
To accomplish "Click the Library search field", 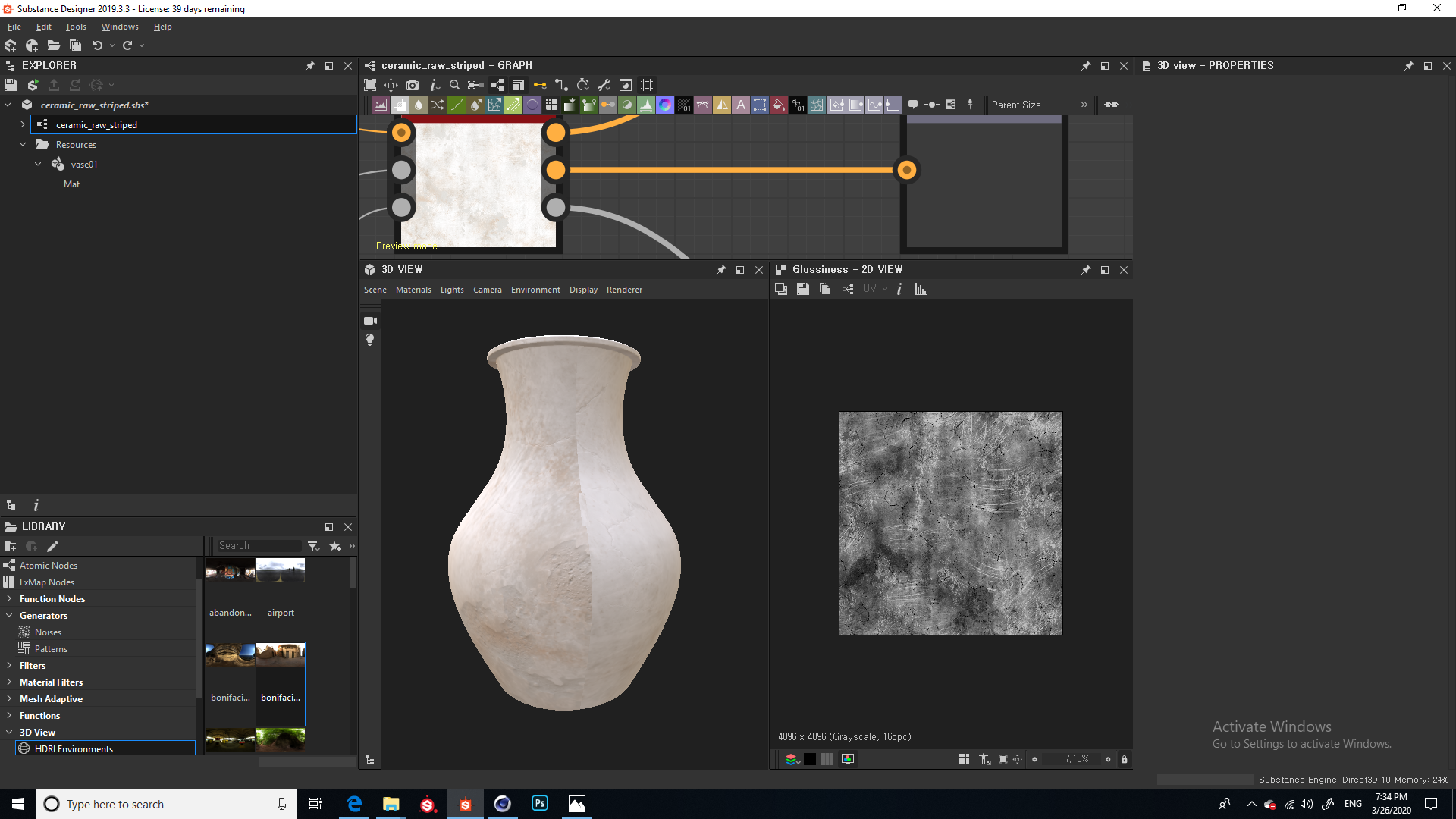I will (x=259, y=546).
